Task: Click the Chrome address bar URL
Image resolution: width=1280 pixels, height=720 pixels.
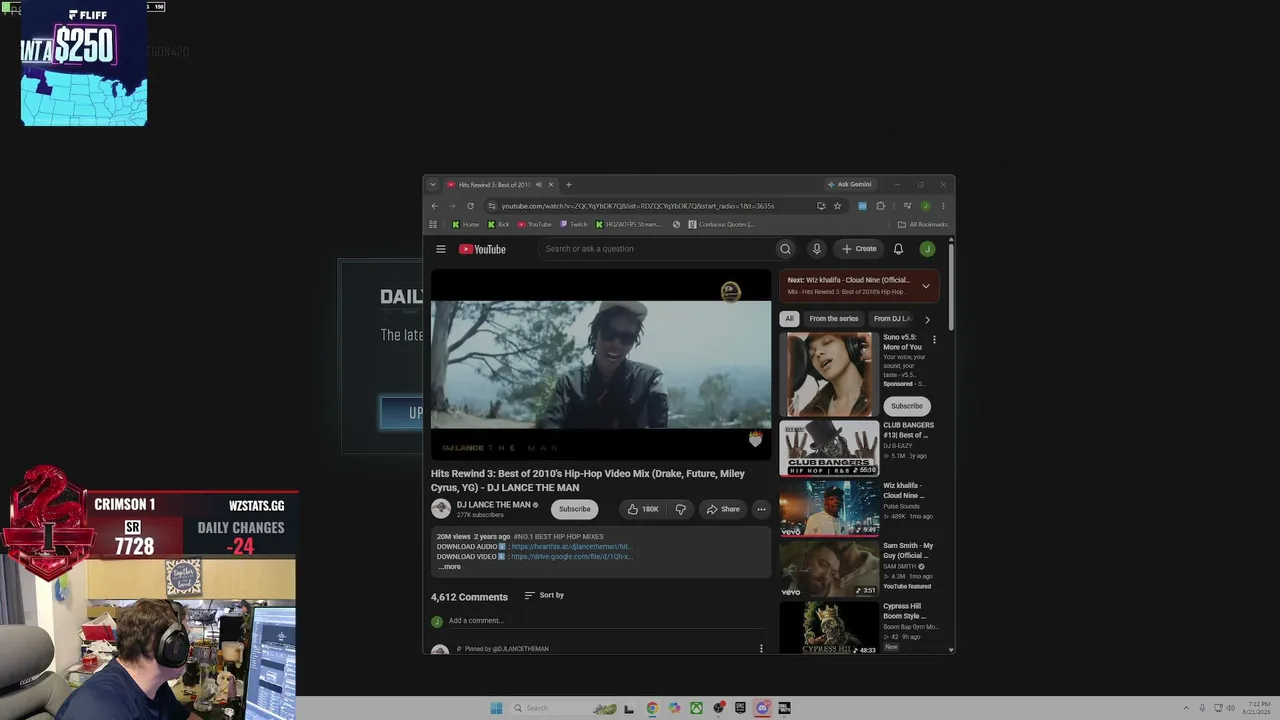Action: click(x=638, y=206)
